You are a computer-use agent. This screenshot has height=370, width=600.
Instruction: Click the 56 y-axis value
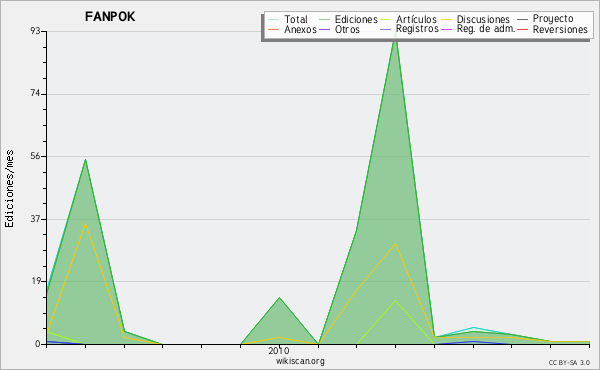tap(36, 156)
